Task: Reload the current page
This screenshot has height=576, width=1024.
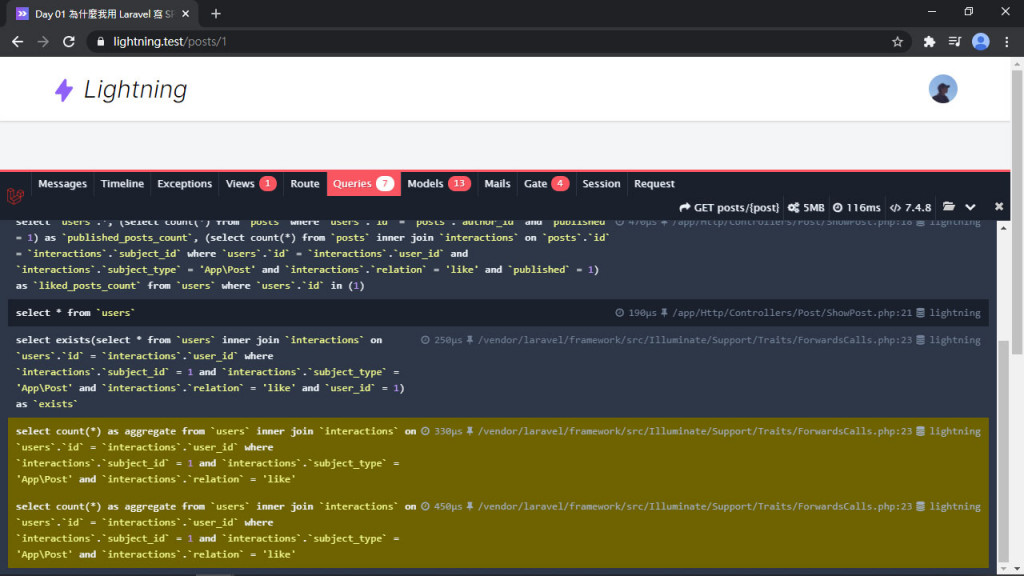Action: (69, 42)
